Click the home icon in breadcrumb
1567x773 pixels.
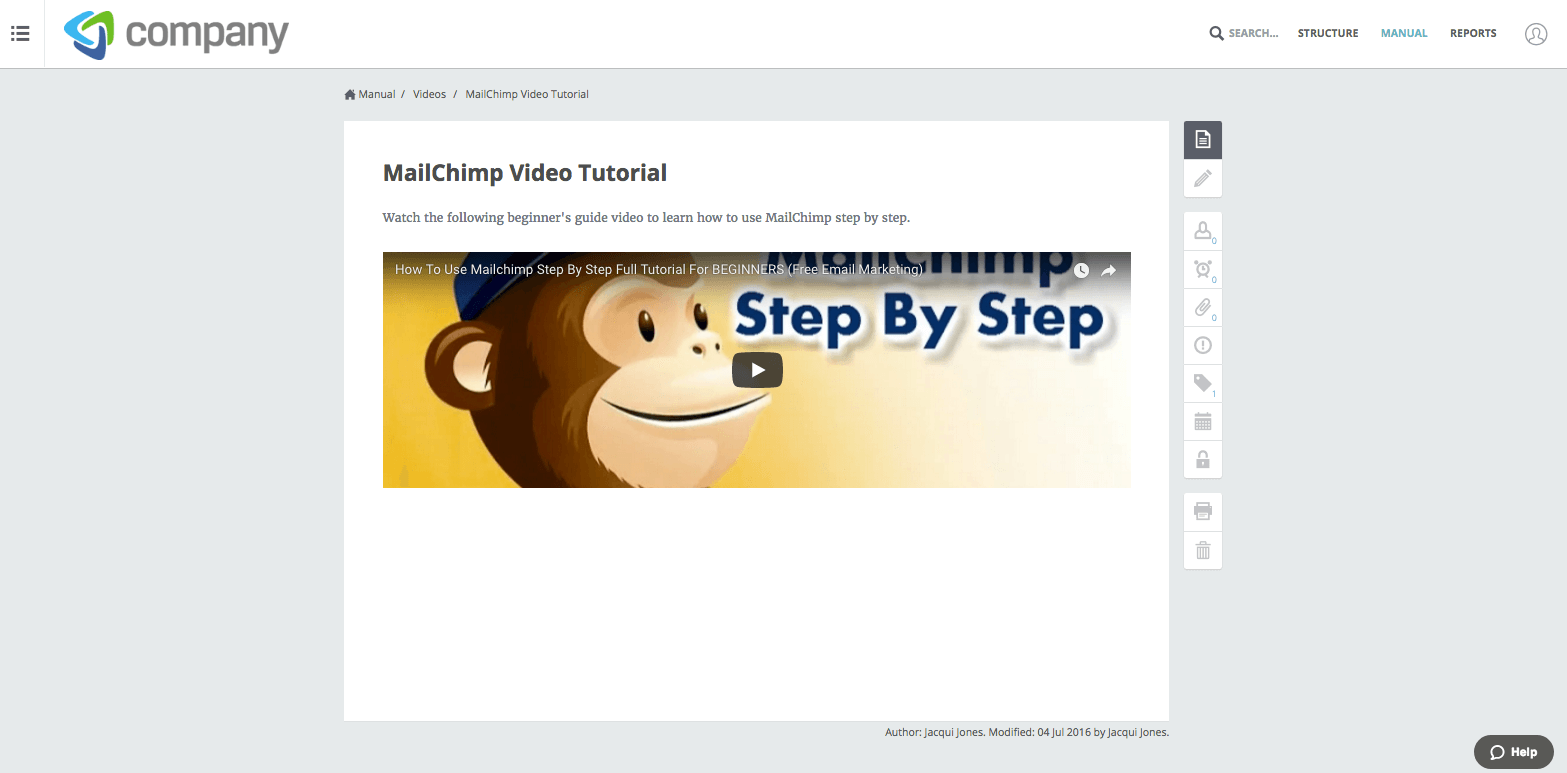coord(350,94)
